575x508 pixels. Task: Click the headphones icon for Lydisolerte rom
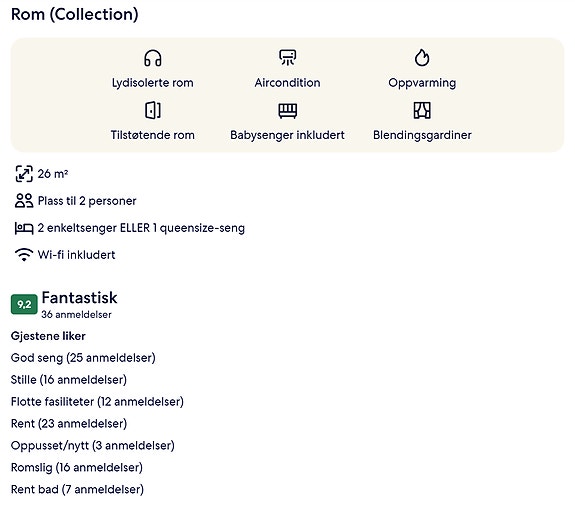153,58
